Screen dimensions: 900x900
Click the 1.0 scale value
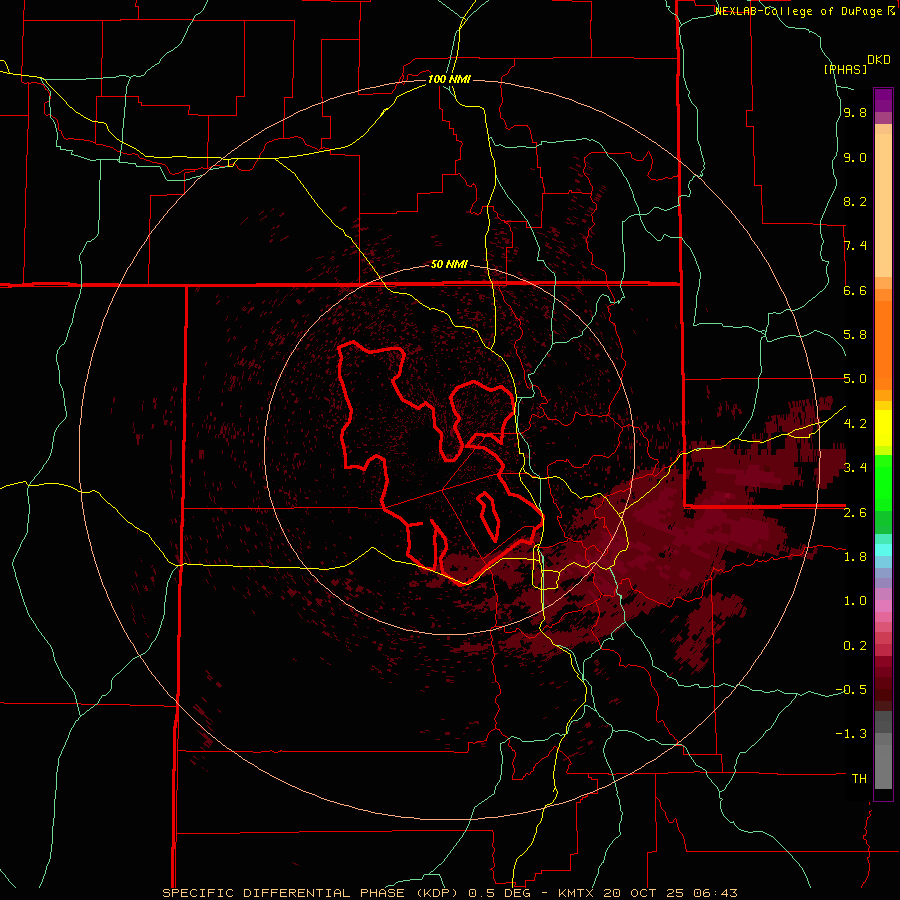point(855,601)
